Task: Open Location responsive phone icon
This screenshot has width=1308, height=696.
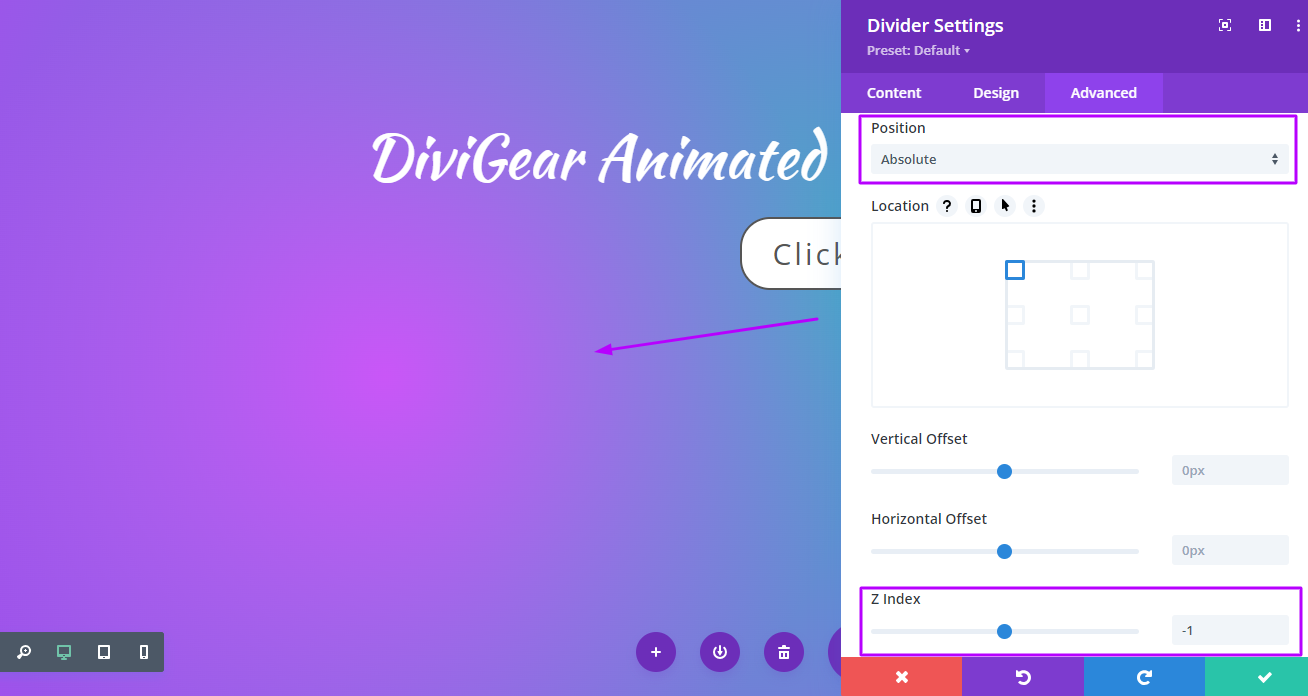Action: (976, 206)
